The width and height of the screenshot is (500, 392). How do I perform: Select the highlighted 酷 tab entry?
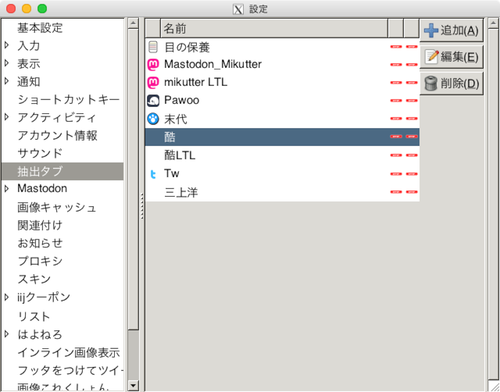pyautogui.click(x=282, y=137)
